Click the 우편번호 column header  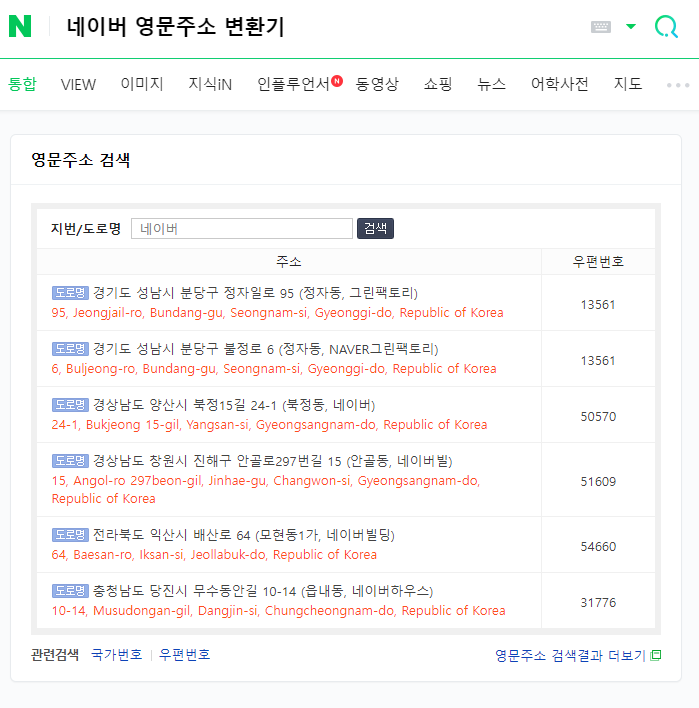click(598, 261)
